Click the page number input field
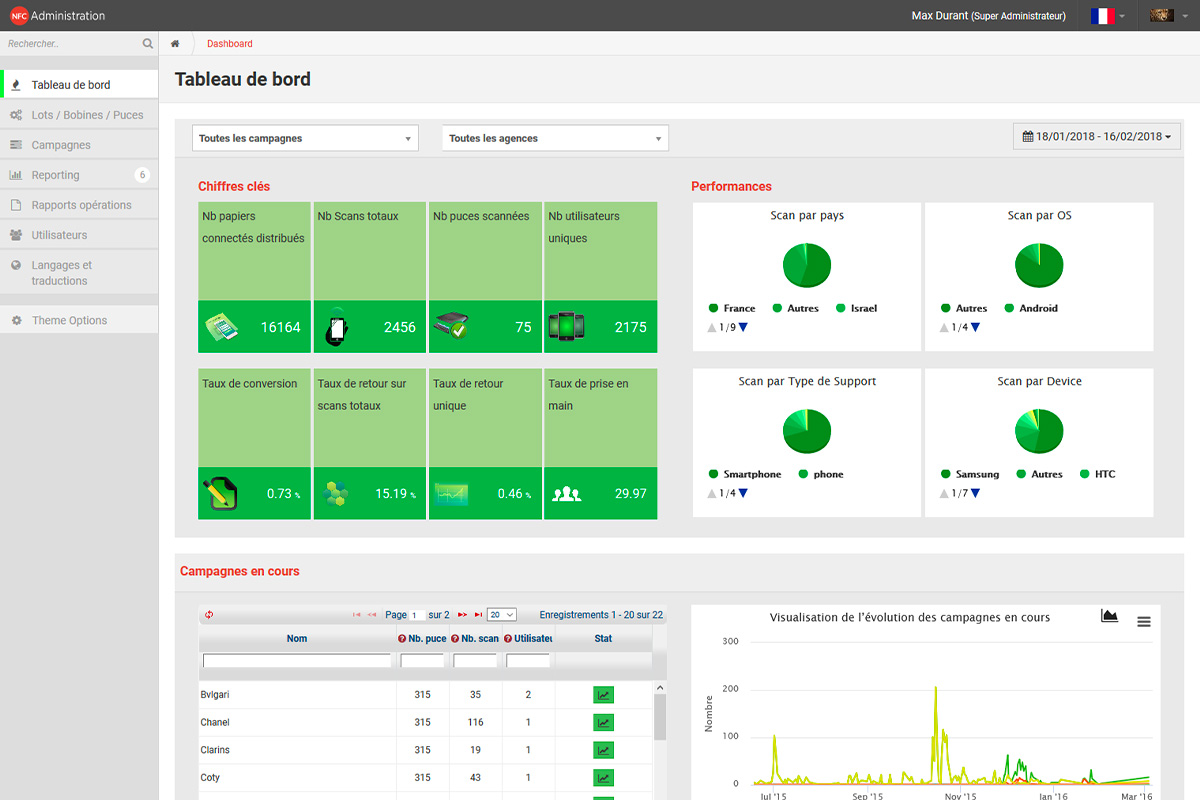Image resolution: width=1200 pixels, height=800 pixels. [417, 615]
